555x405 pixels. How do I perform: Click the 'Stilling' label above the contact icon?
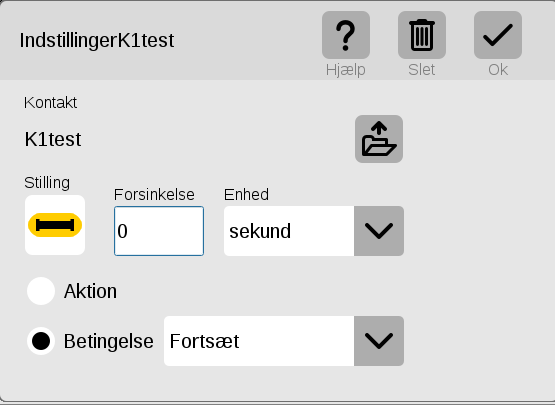tap(47, 183)
